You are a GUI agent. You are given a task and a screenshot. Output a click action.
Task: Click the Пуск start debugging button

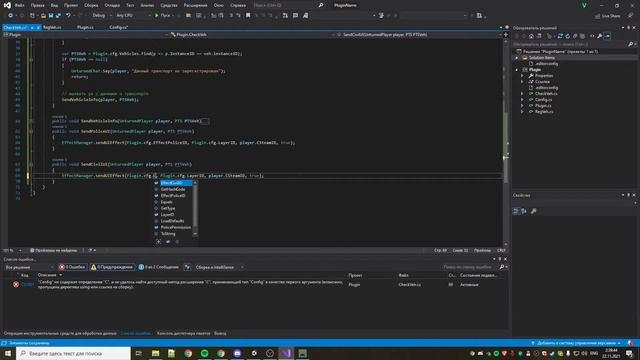coord(163,16)
